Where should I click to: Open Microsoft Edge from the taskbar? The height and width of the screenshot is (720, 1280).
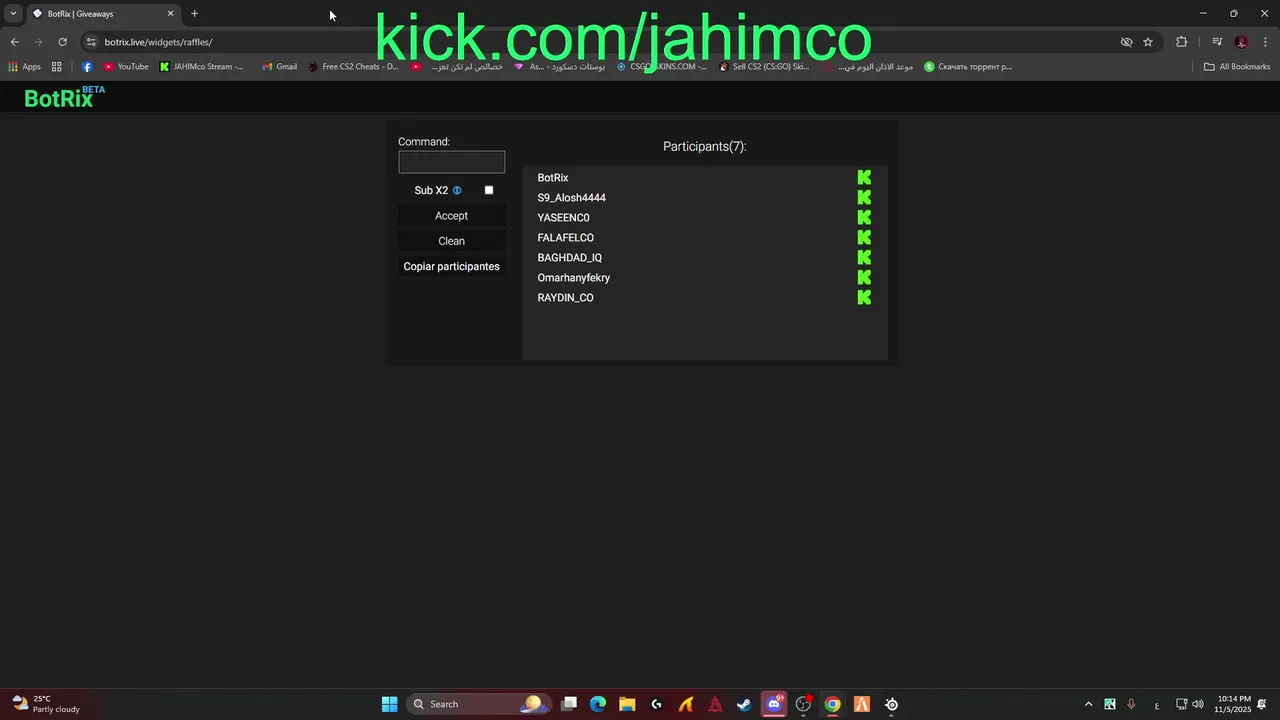coord(598,704)
